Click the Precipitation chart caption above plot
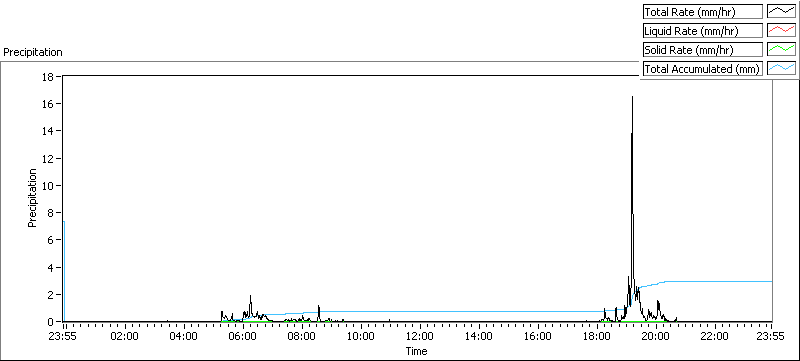This screenshot has width=800, height=361. point(33,52)
